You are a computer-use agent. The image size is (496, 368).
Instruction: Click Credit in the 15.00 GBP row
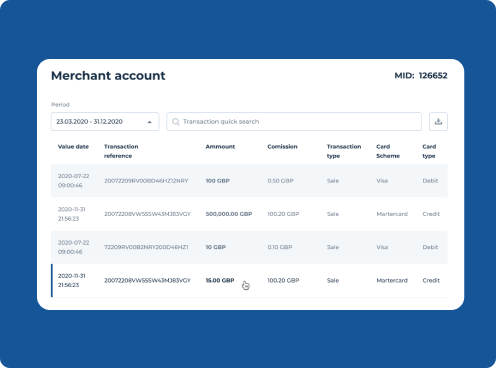coord(431,280)
